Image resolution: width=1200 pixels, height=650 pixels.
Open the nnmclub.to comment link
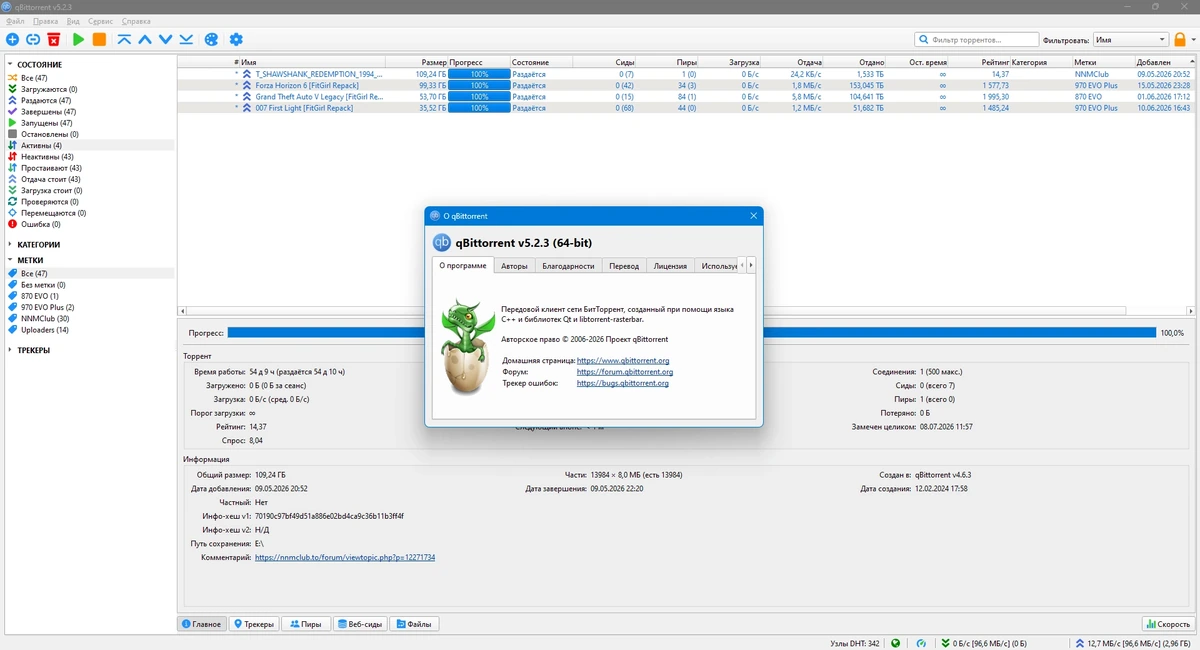tap(345, 557)
